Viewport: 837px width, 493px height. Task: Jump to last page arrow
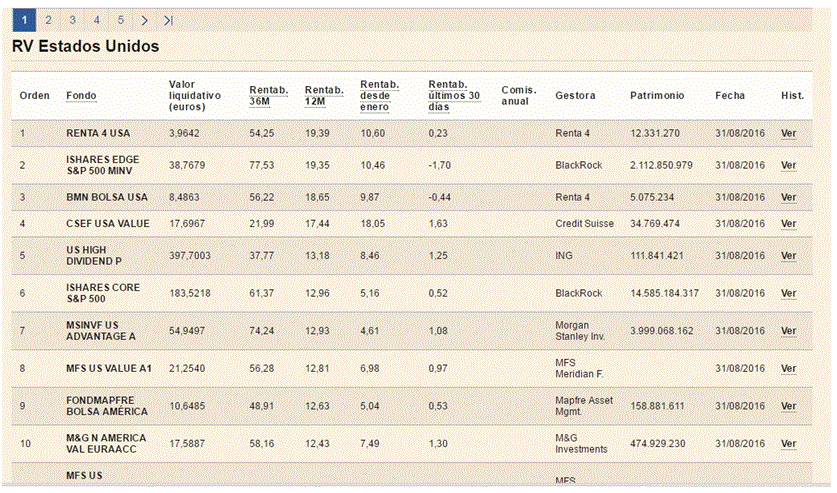(x=168, y=20)
